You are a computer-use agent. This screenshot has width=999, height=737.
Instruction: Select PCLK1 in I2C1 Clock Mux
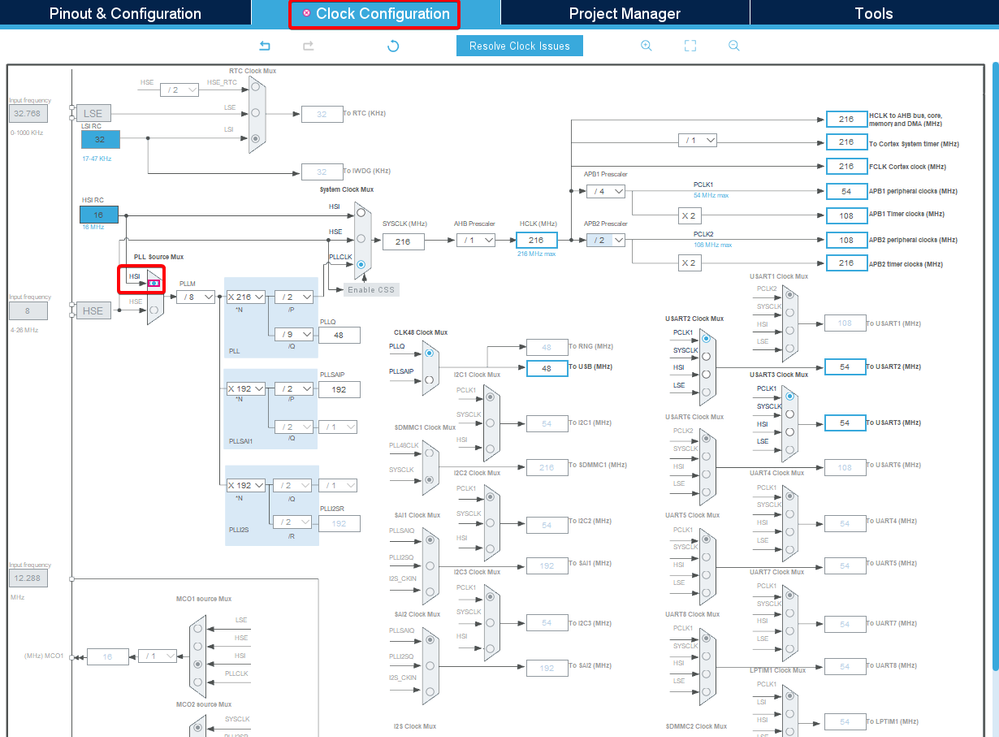(x=490, y=397)
